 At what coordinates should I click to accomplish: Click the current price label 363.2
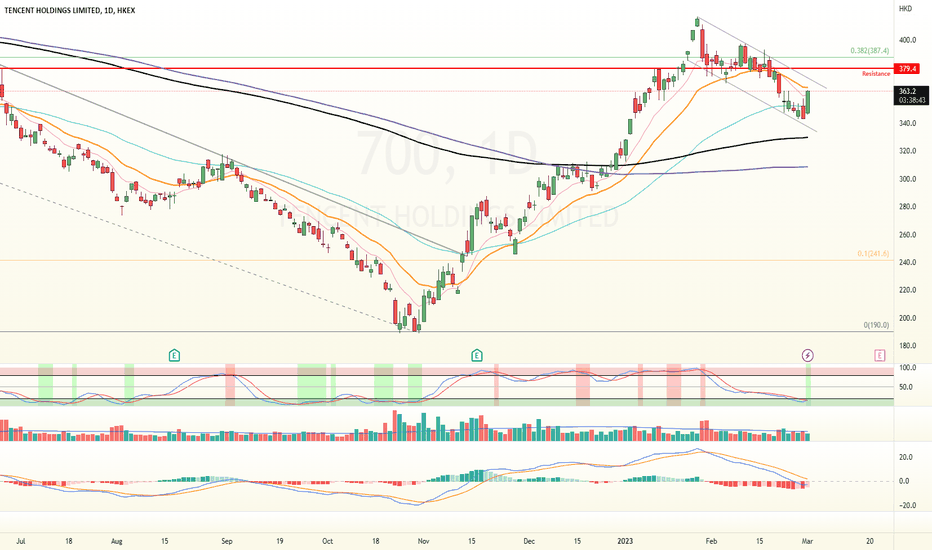point(907,92)
